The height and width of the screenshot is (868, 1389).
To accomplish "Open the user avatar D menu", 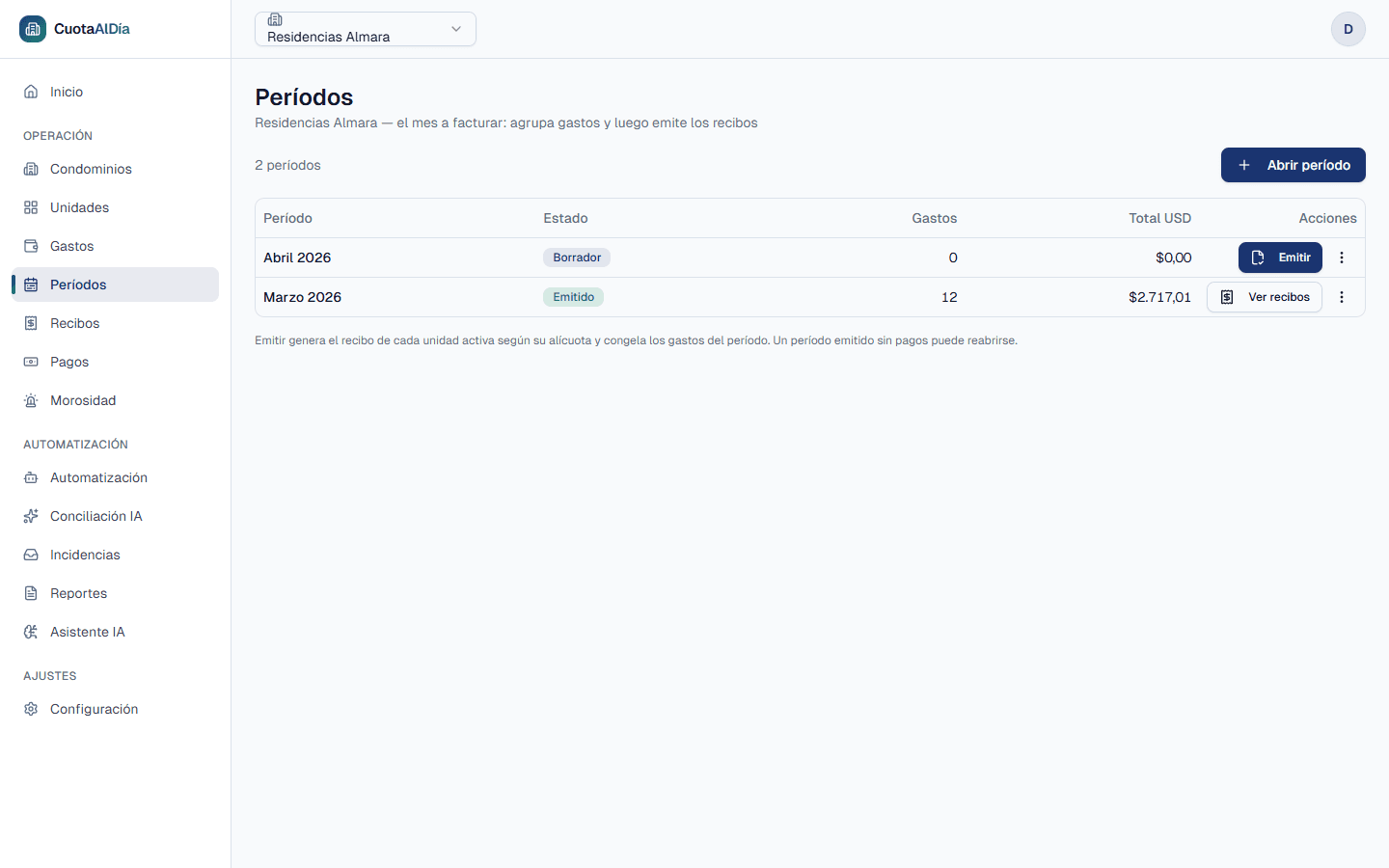I will point(1348,29).
